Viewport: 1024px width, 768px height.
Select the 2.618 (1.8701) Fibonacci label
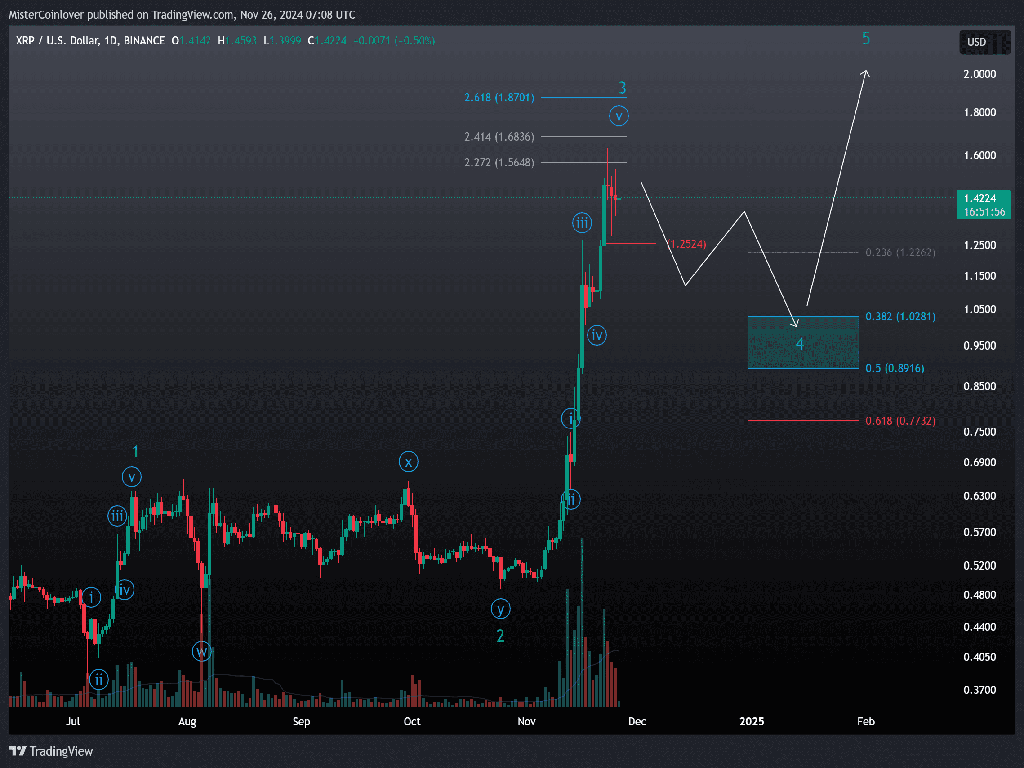click(500, 97)
